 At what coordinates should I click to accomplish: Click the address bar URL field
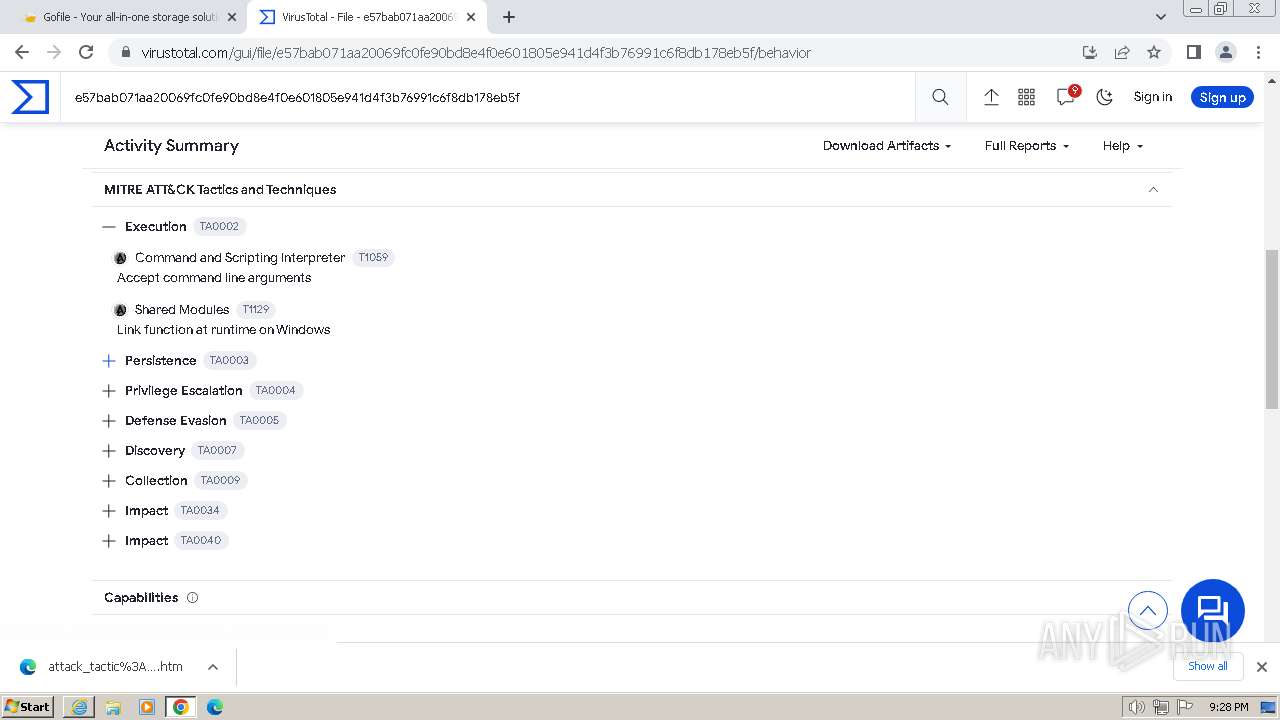600,52
